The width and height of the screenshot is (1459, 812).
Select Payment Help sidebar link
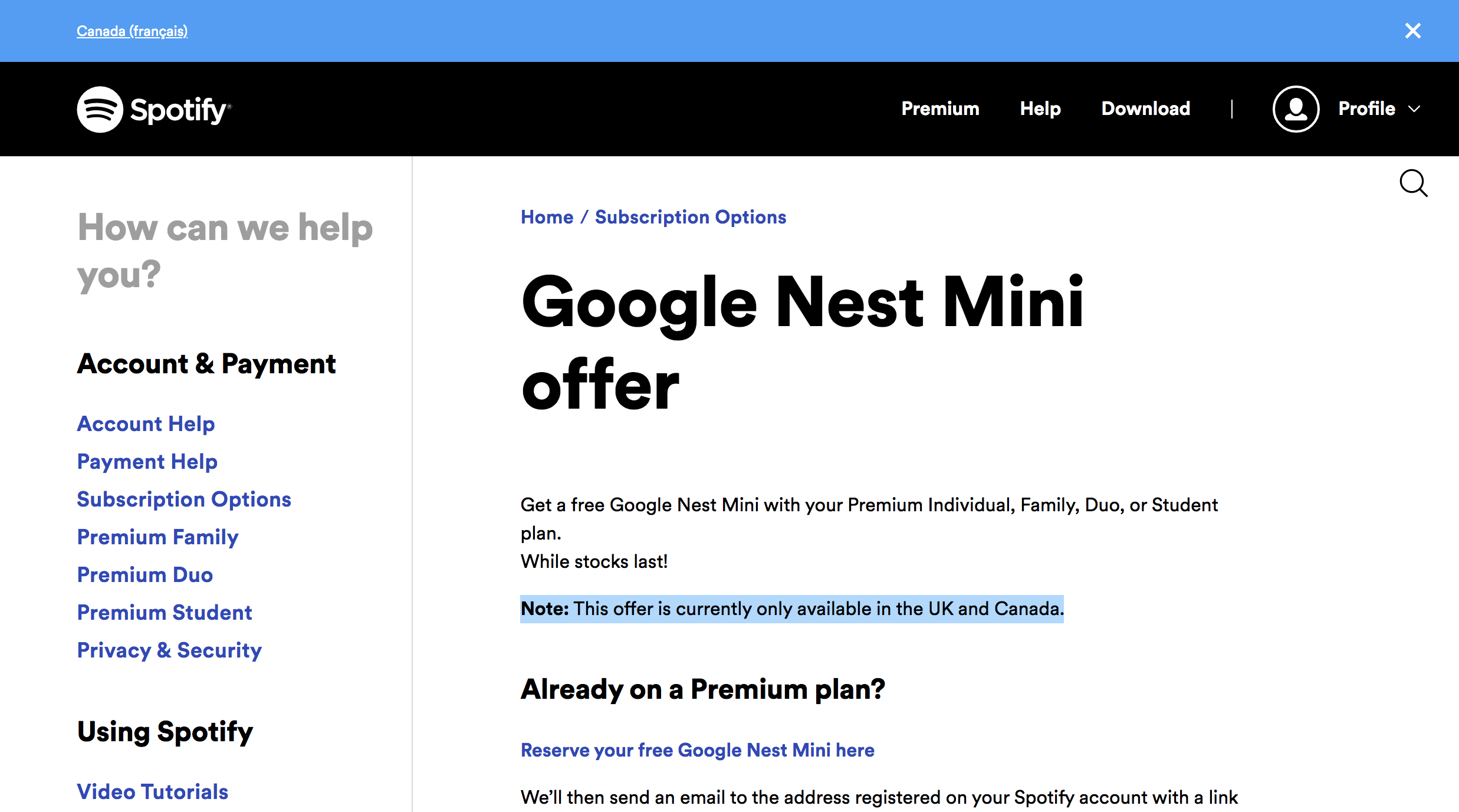coord(147,462)
